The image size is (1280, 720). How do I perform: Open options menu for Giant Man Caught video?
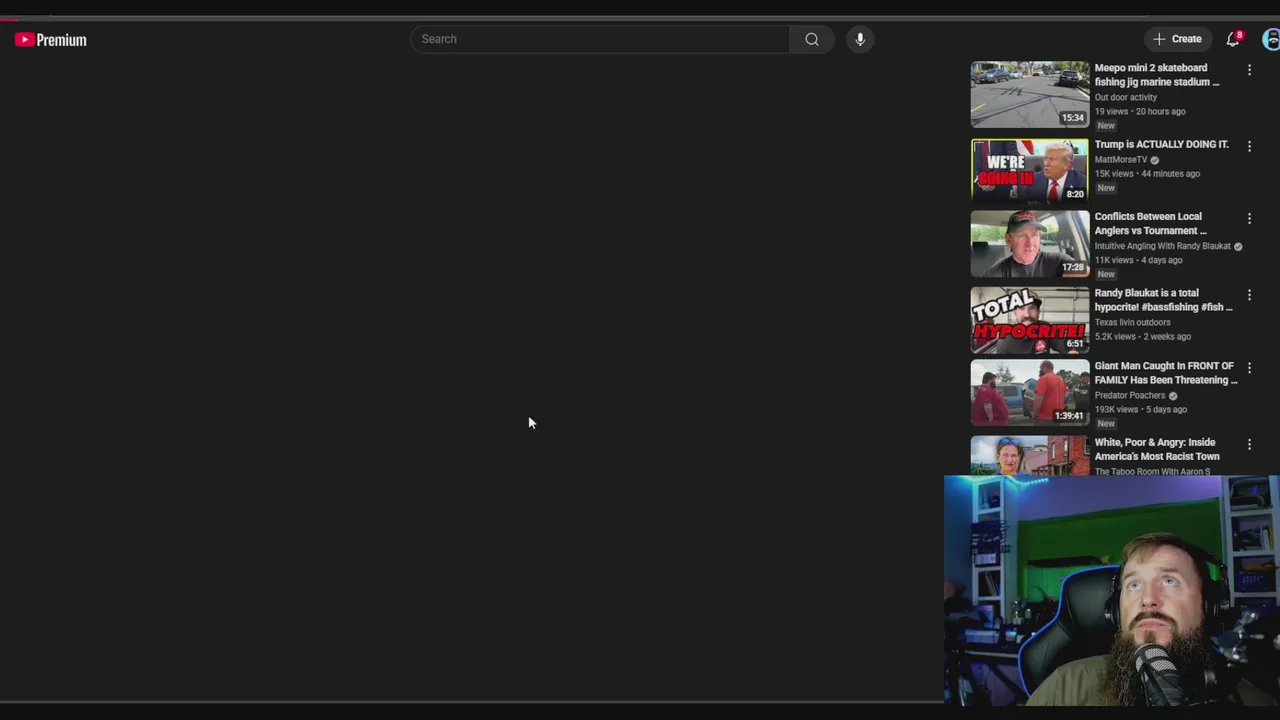1249,368
